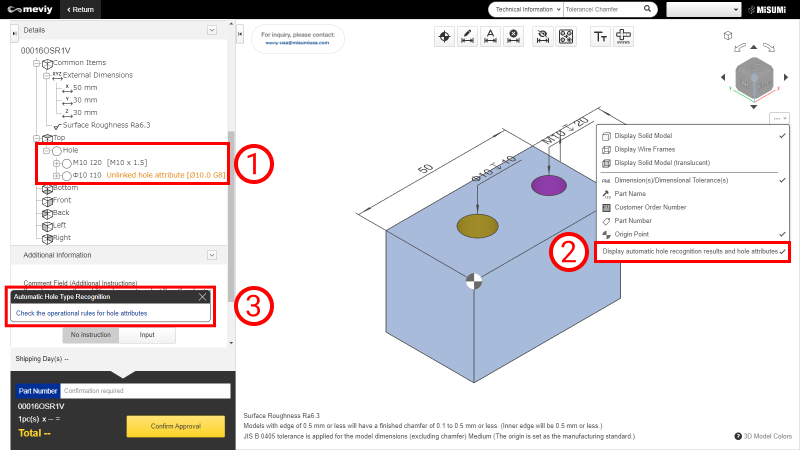Click the origin point crosshair toolbar icon
800x450 pixels.
click(444, 37)
